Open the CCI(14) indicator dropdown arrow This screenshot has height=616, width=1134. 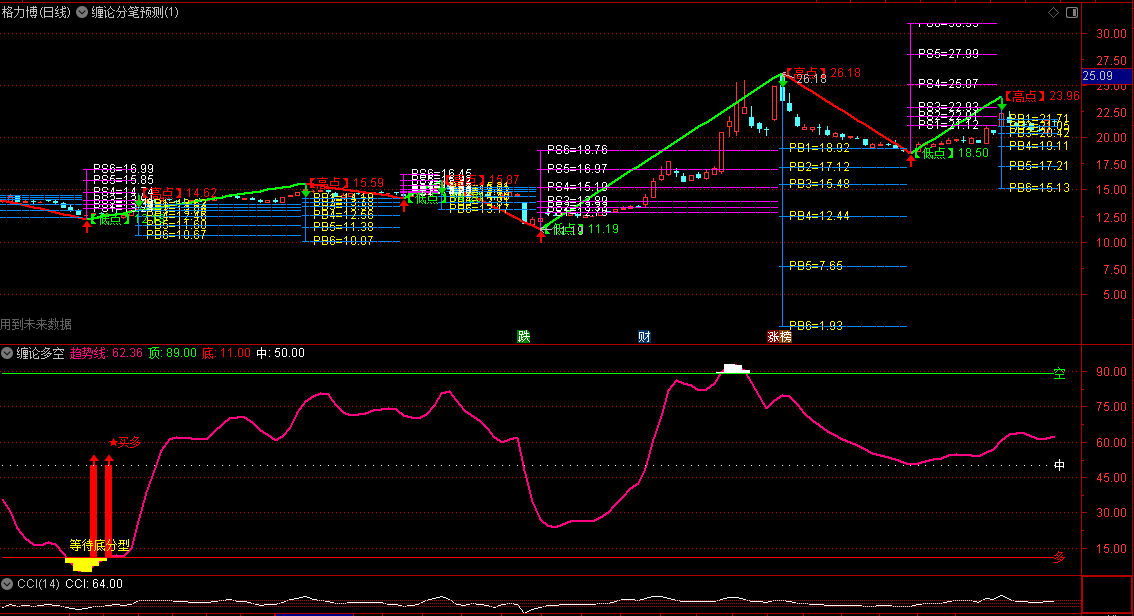(7, 583)
